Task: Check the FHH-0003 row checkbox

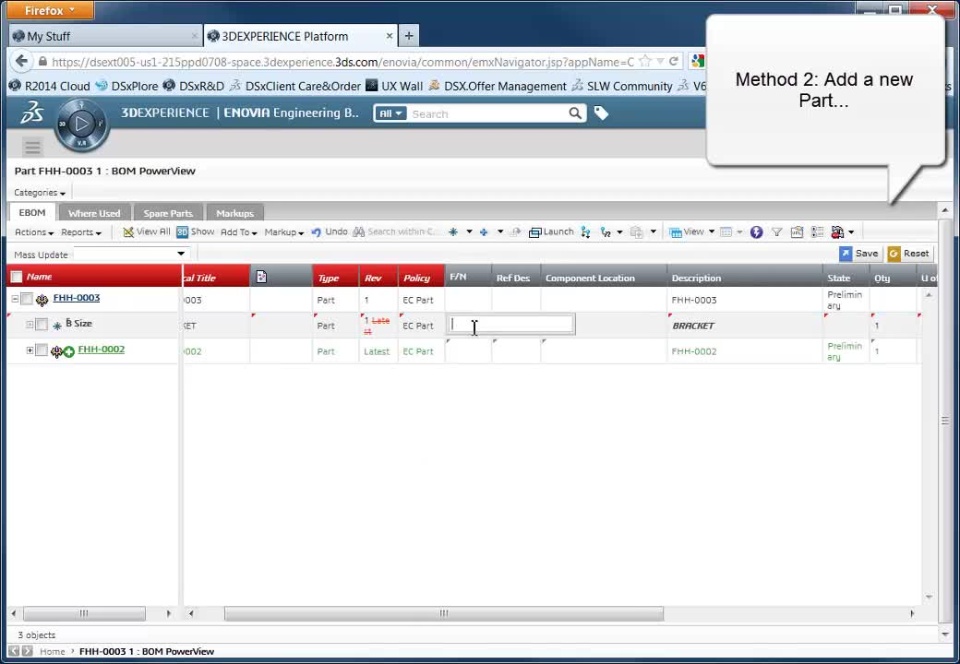Action: coord(26,299)
